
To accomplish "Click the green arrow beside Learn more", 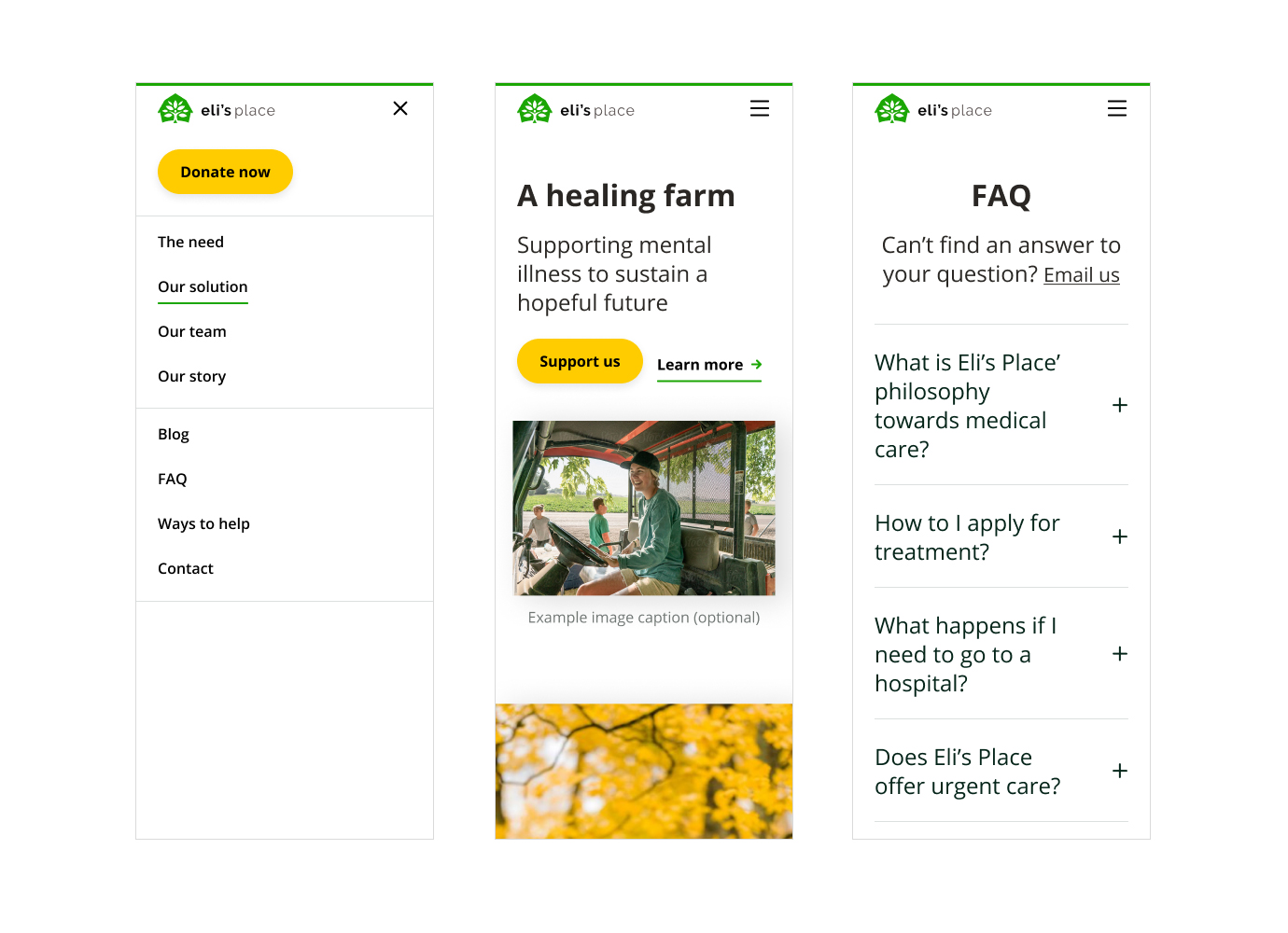I will coord(756,365).
